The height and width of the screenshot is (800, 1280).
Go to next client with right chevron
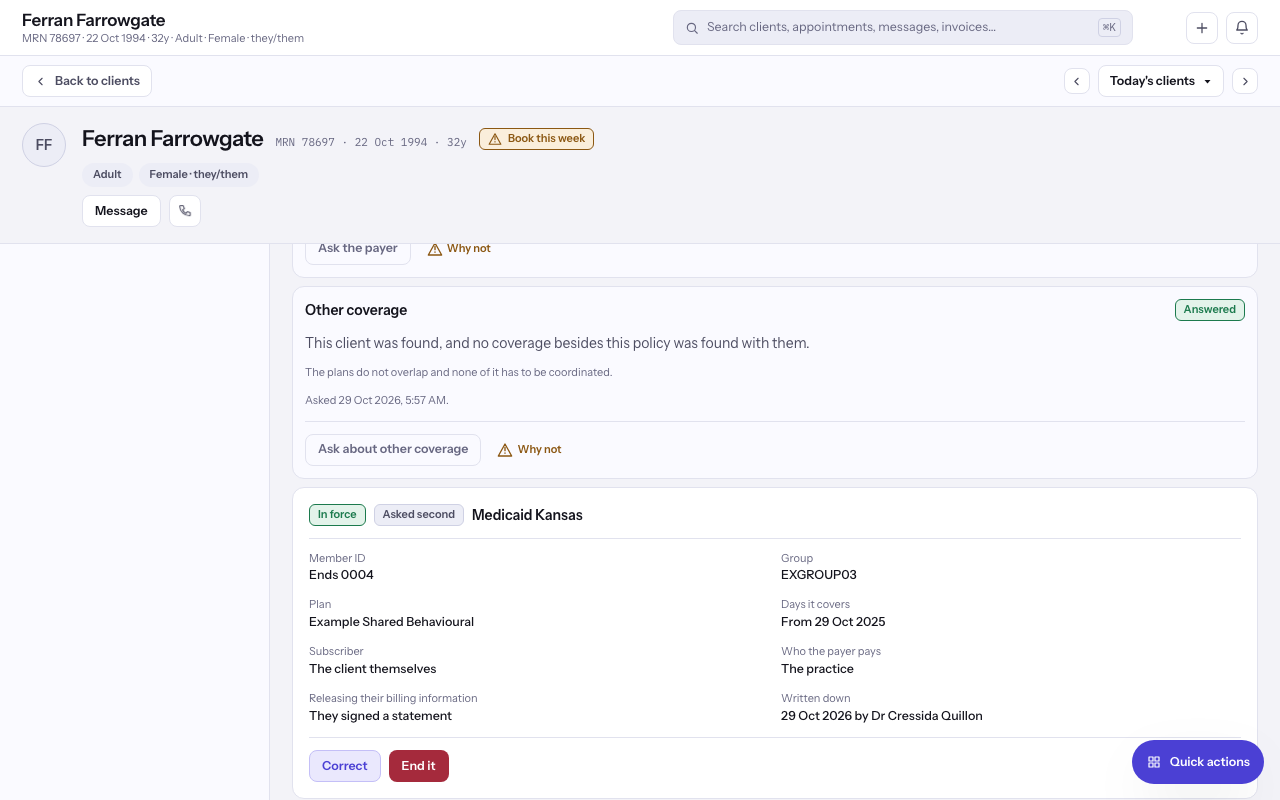click(1245, 81)
